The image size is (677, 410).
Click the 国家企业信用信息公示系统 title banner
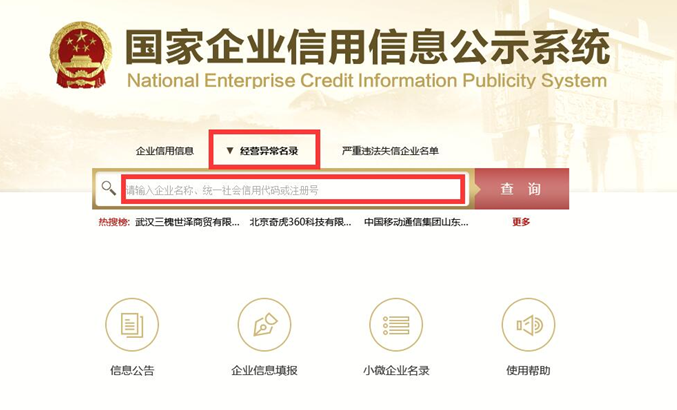[367, 58]
